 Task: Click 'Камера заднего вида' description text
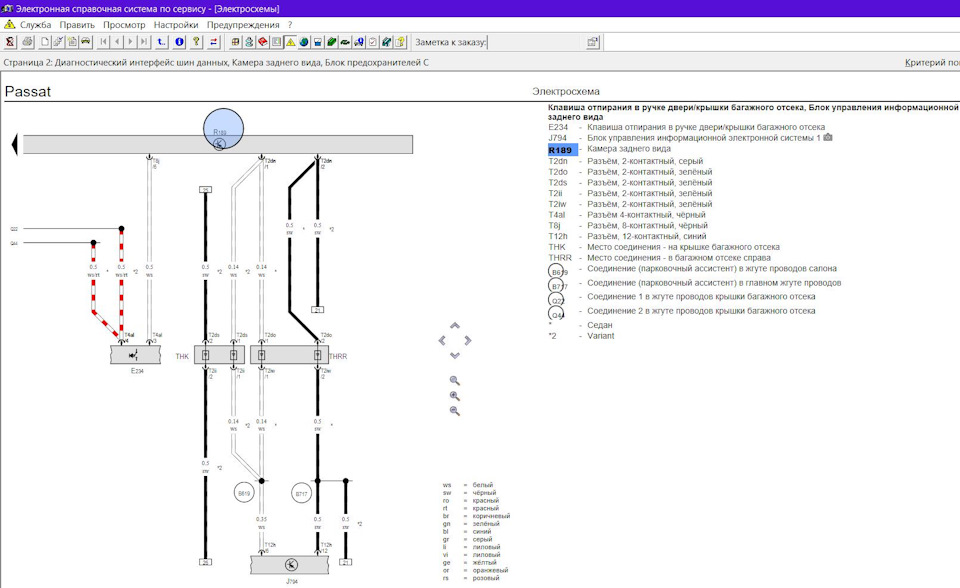point(629,149)
